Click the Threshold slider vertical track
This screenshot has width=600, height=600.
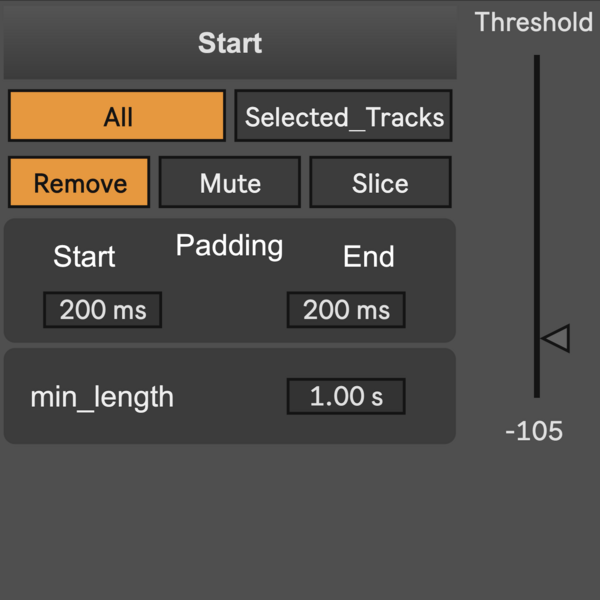(537, 200)
